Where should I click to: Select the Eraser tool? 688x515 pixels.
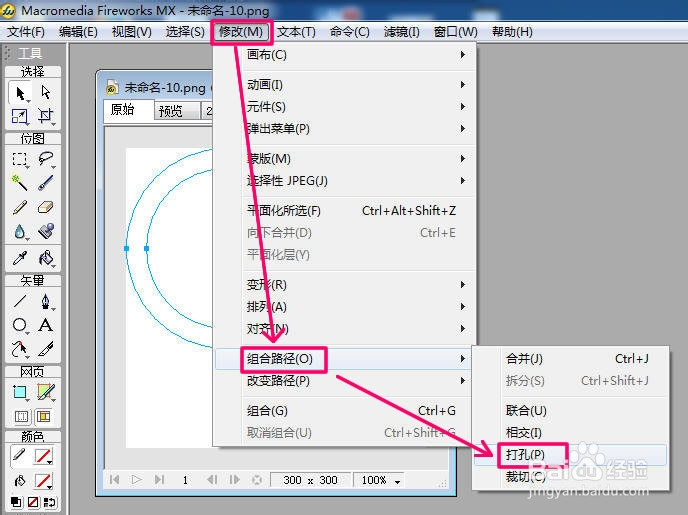tap(45, 207)
